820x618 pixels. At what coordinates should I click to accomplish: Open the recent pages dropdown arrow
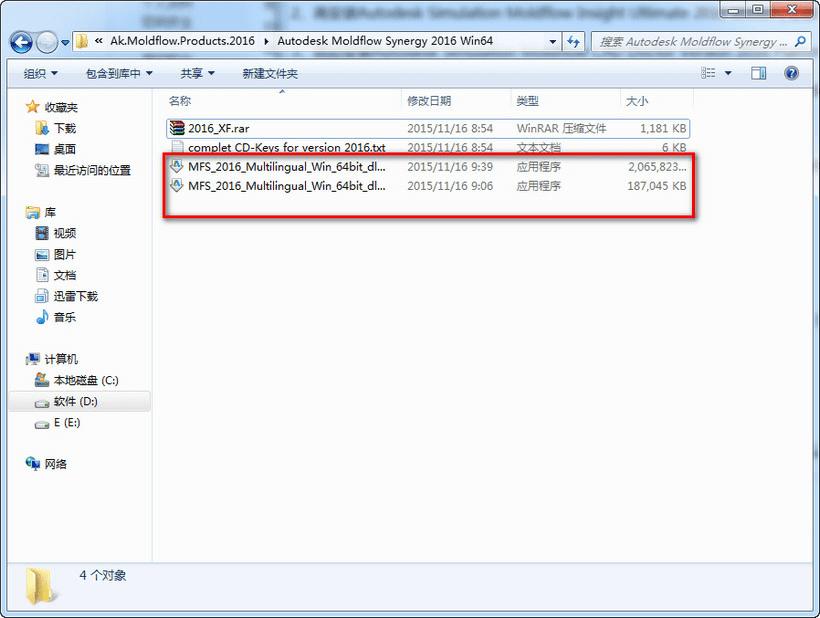pos(65,43)
